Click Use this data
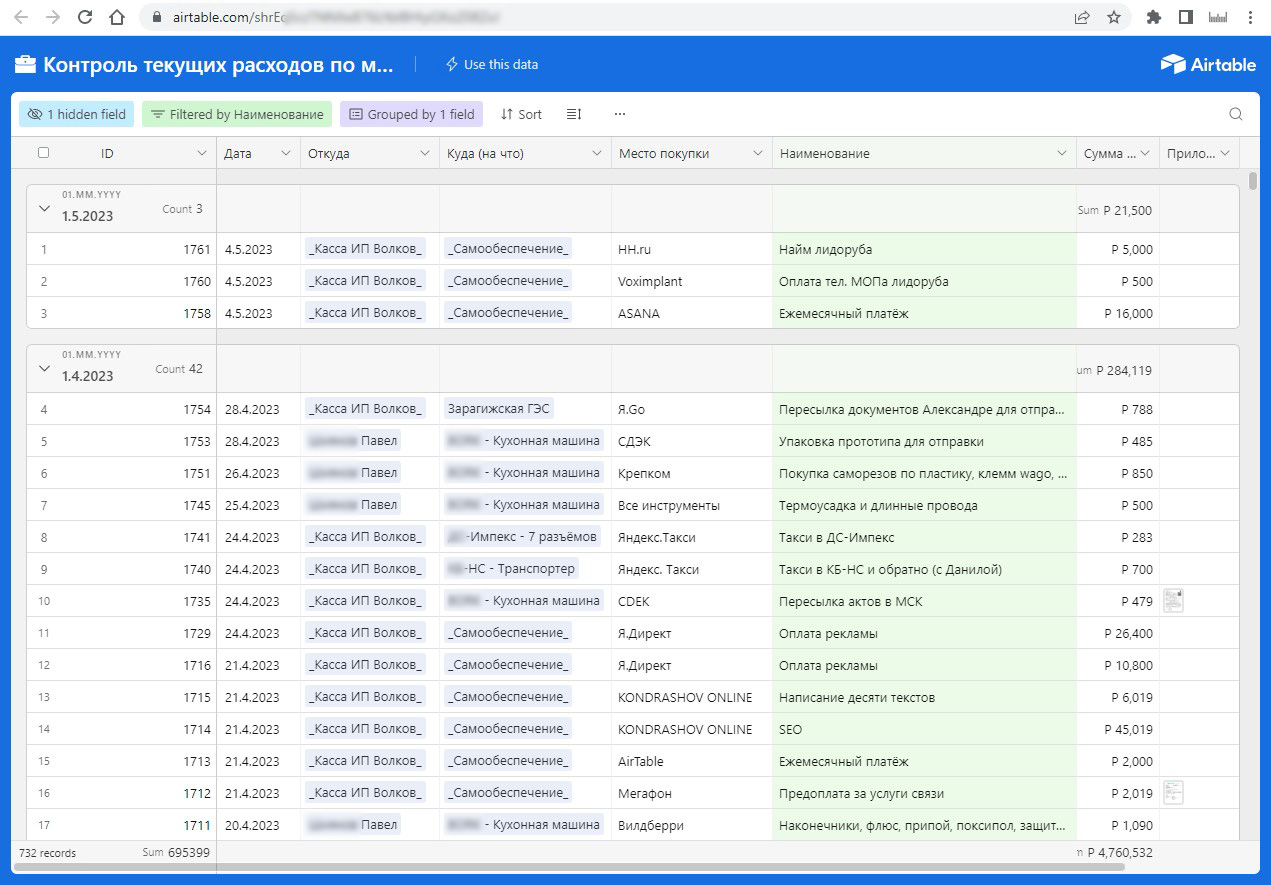 click(x=491, y=64)
